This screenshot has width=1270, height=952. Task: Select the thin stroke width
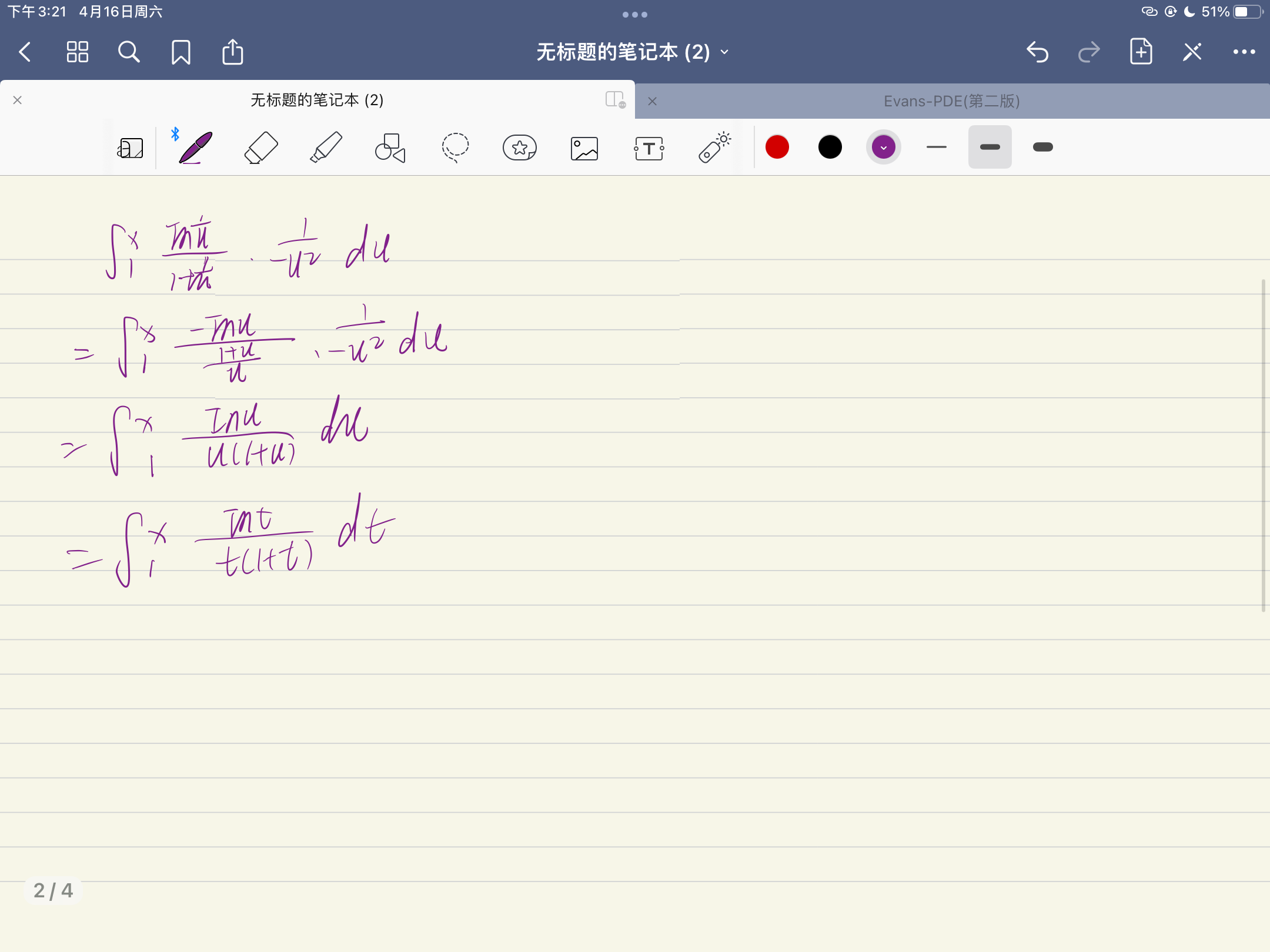tap(936, 147)
